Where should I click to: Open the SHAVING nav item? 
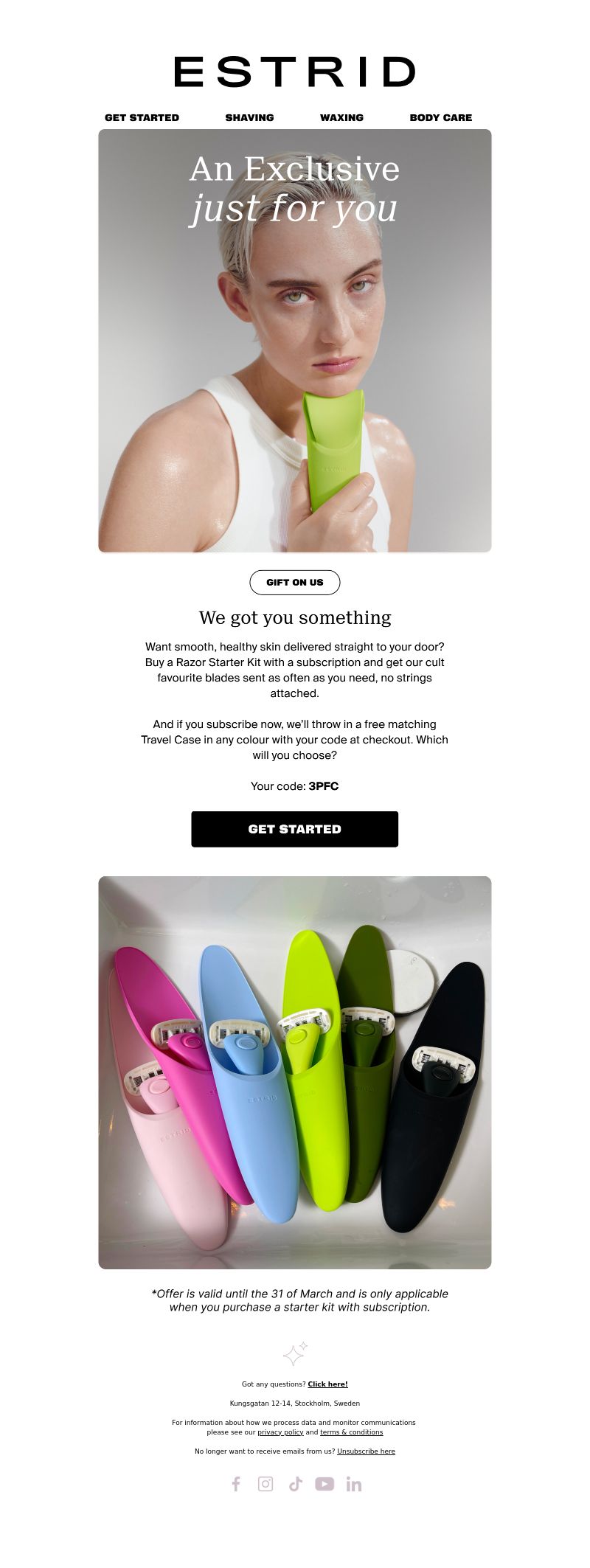(x=249, y=117)
